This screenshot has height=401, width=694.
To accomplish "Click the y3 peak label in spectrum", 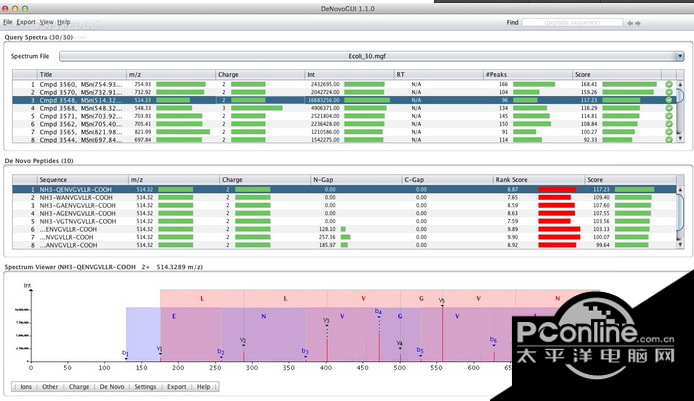I will (326, 320).
